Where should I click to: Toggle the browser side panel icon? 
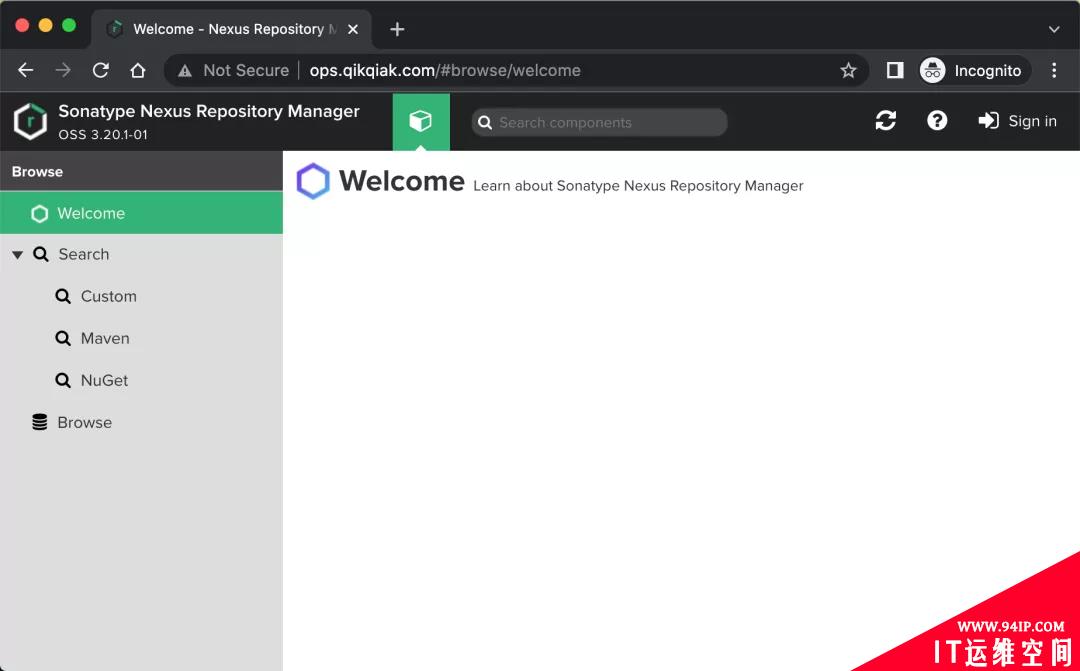pyautogui.click(x=895, y=70)
